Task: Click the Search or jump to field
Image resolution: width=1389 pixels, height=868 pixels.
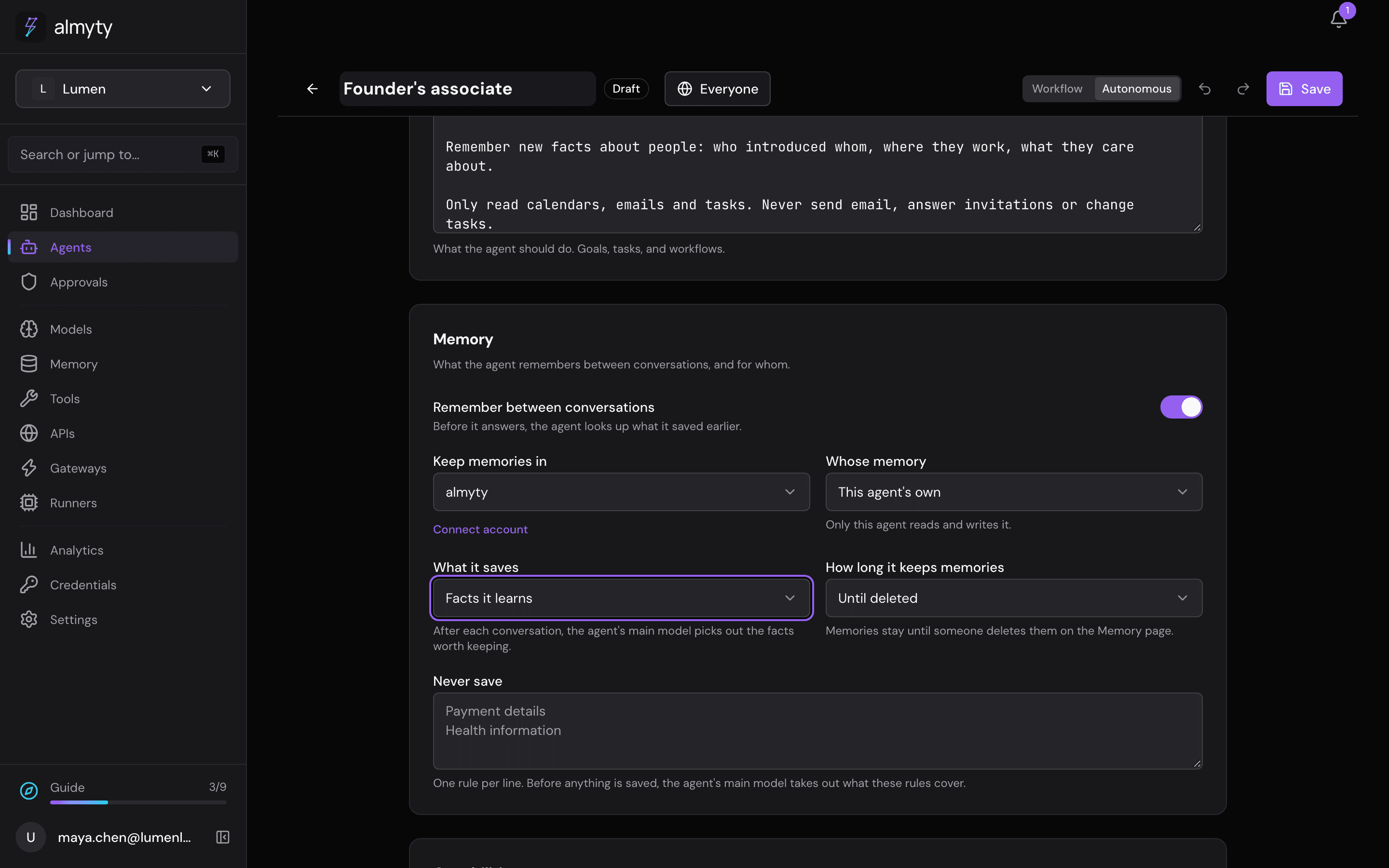Action: coord(123,154)
